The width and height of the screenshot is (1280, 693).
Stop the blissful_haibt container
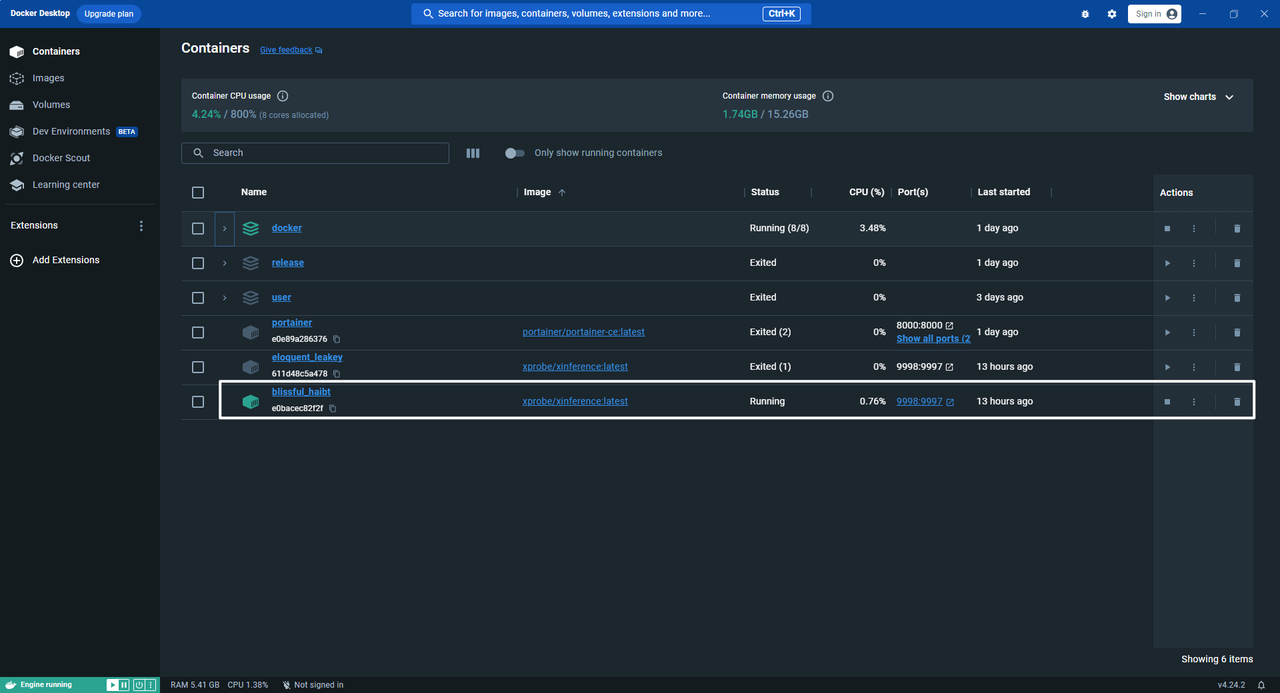(x=1167, y=402)
